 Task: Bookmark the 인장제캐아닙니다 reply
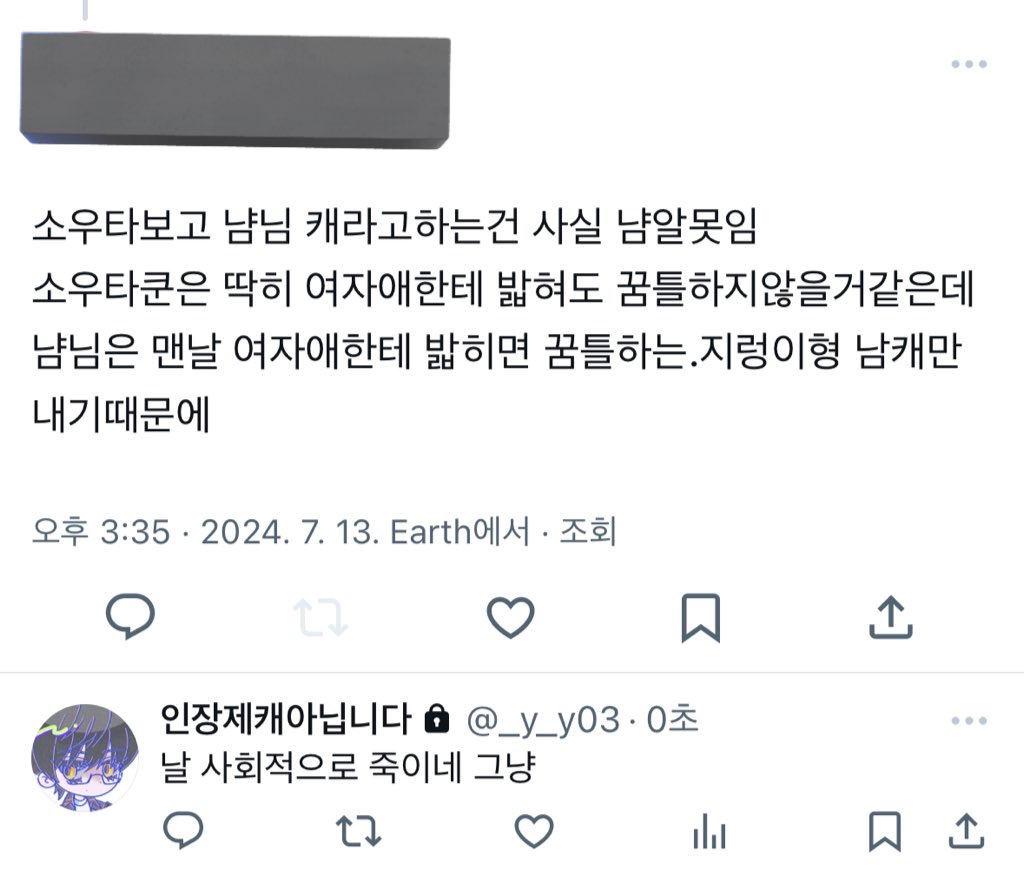(885, 831)
